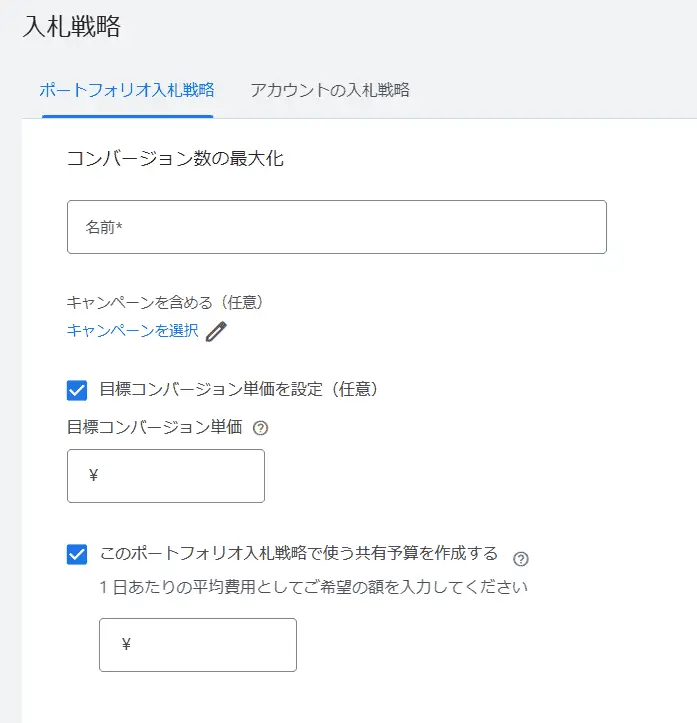This screenshot has width=697, height=723.
Task: Click the キャンペーンを選択 link
Action: [133, 331]
